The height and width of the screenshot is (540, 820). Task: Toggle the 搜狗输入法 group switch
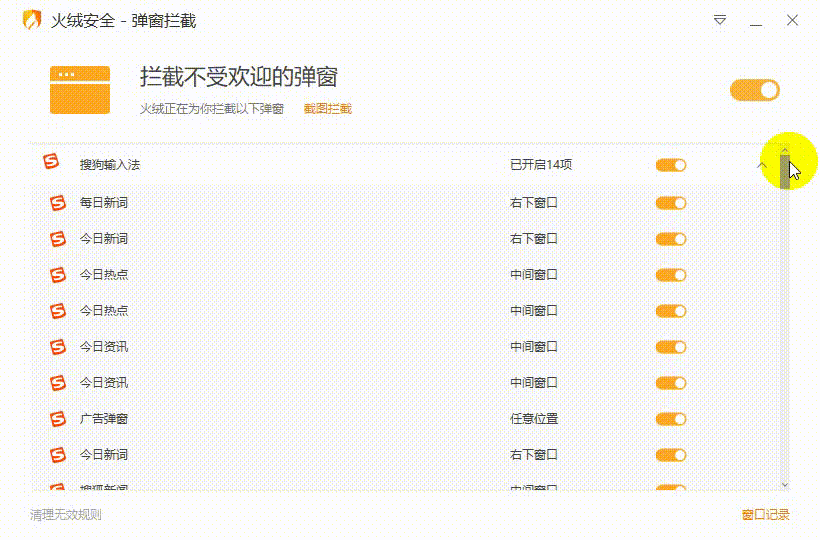pos(671,165)
